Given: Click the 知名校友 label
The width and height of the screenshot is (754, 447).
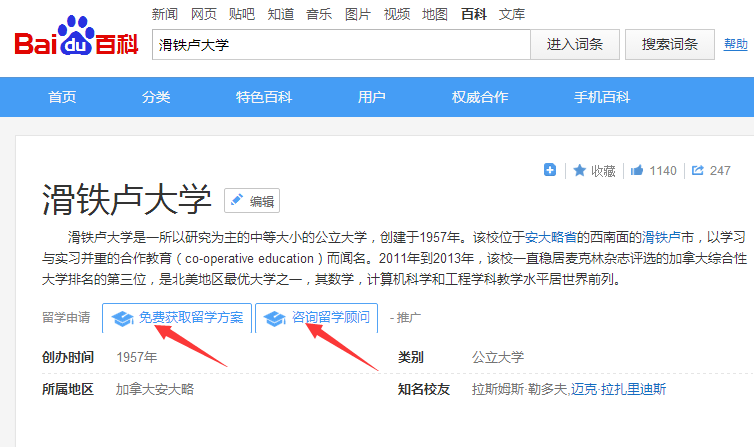Looking at the screenshot, I should [424, 389].
